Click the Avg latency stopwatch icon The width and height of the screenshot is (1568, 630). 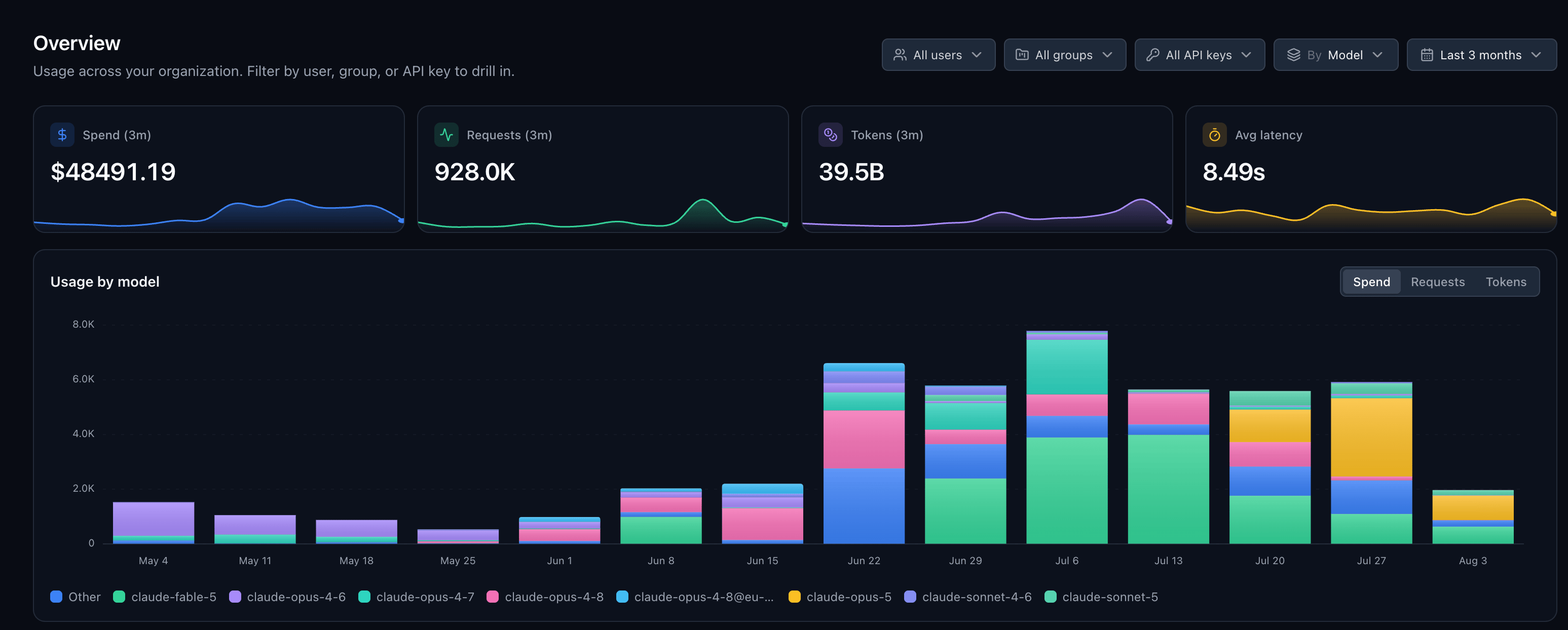1214,135
